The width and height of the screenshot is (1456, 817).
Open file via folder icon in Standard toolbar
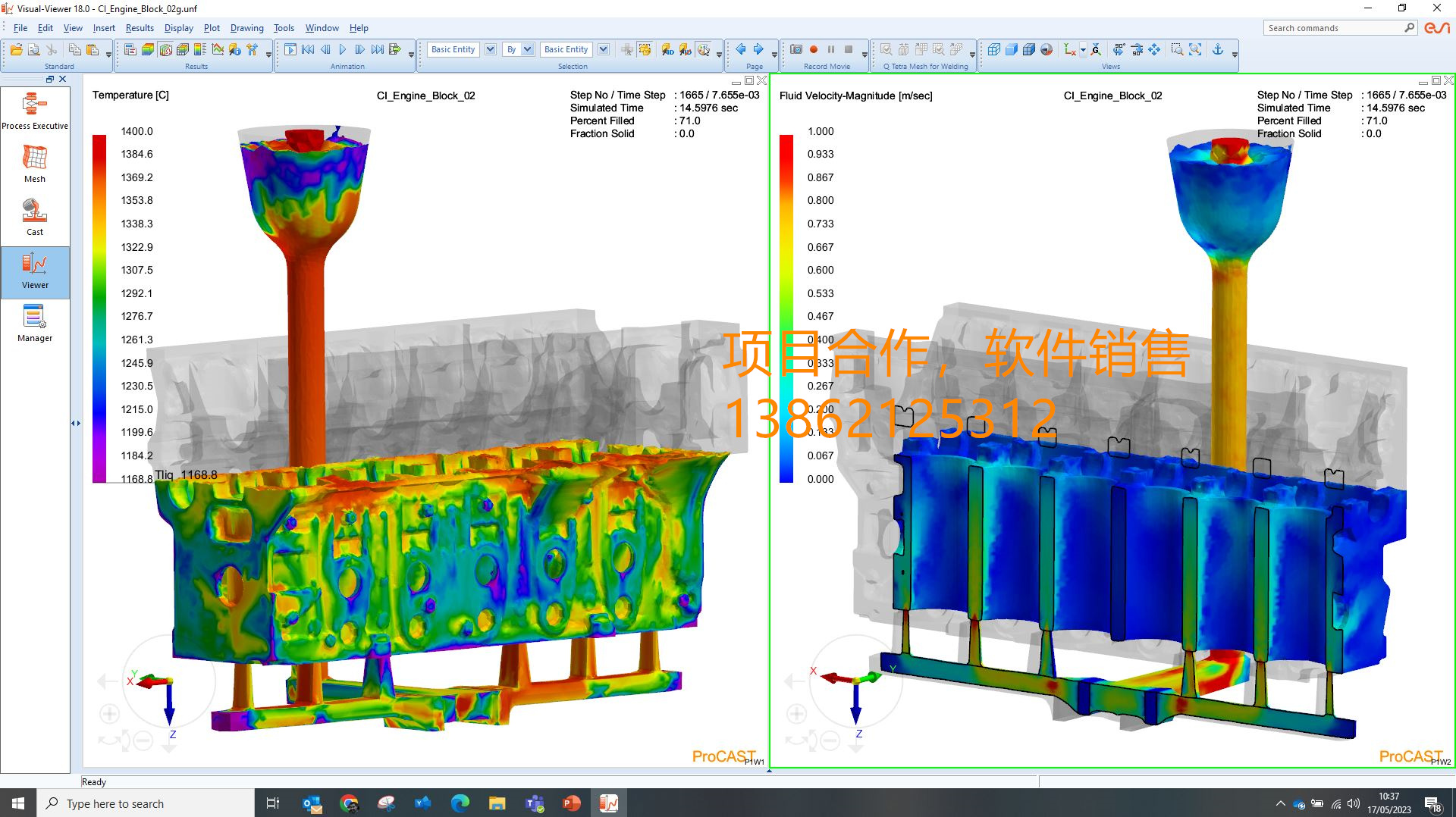pyautogui.click(x=16, y=49)
